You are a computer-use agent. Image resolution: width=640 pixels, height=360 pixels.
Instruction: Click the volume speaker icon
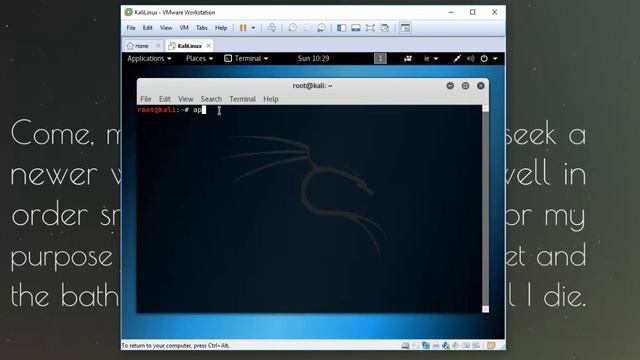(471, 58)
